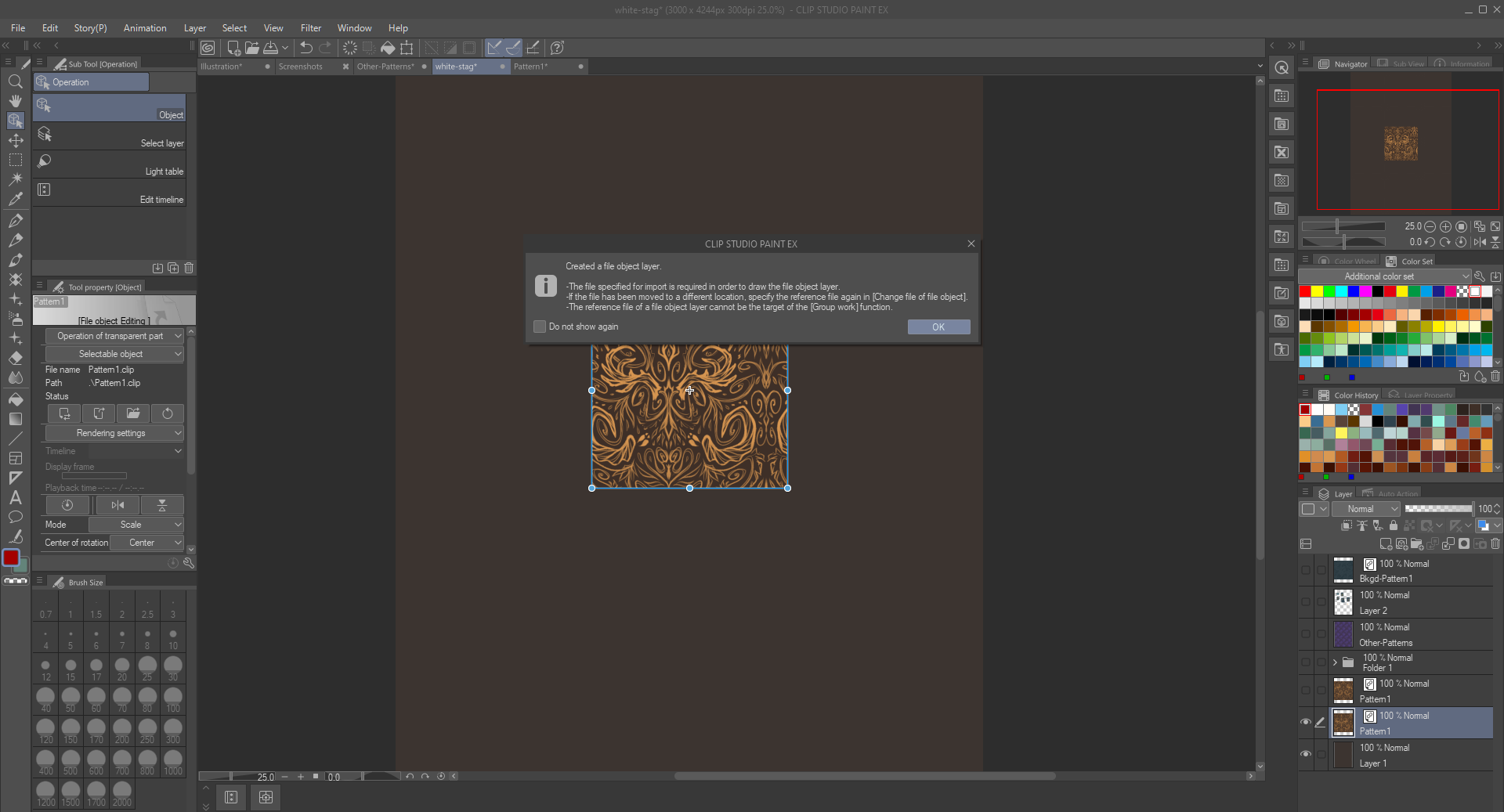Enable Do not show again checkbox
The height and width of the screenshot is (812, 1504).
(540, 327)
